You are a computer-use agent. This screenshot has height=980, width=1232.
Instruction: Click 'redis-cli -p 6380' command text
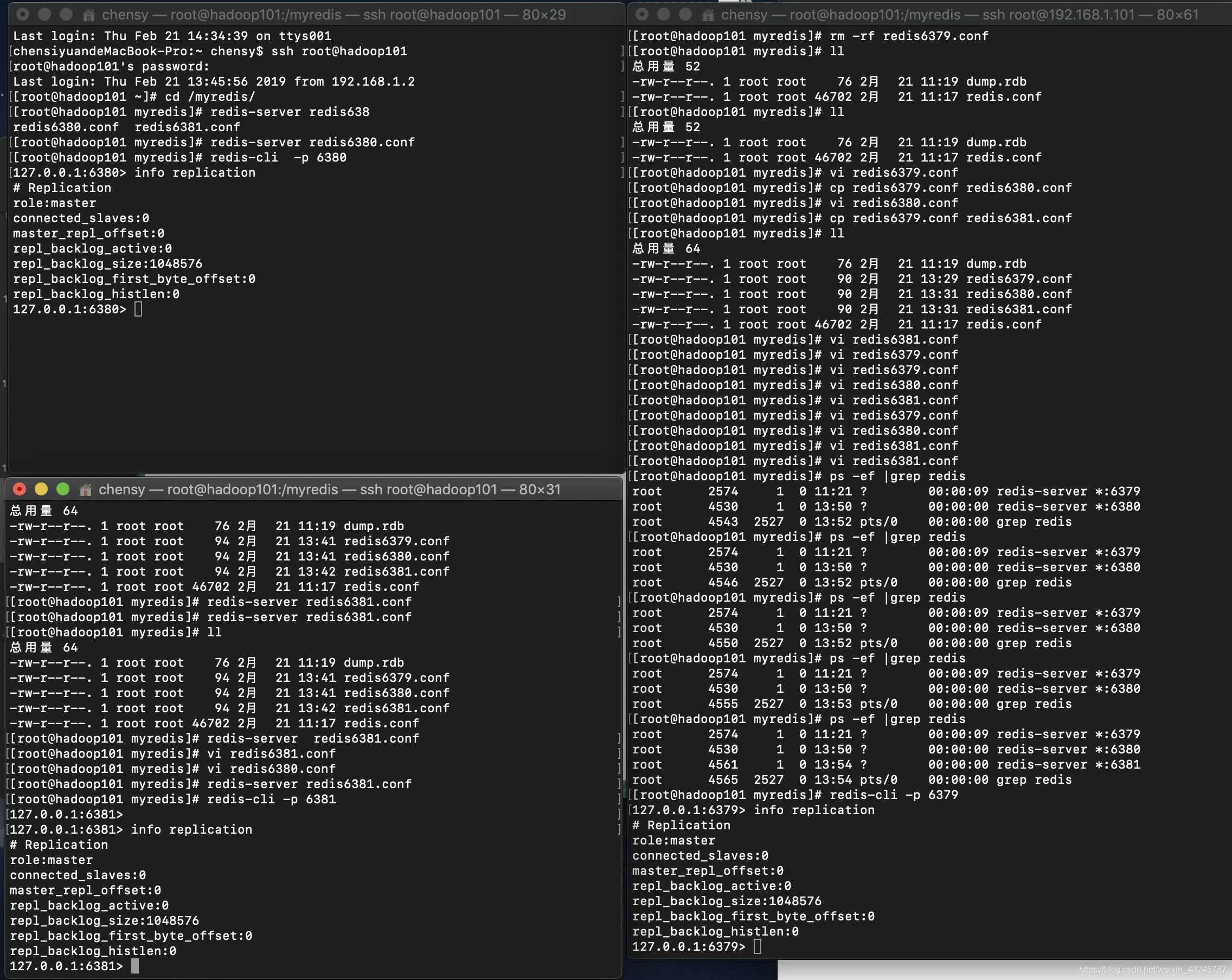tap(278, 158)
